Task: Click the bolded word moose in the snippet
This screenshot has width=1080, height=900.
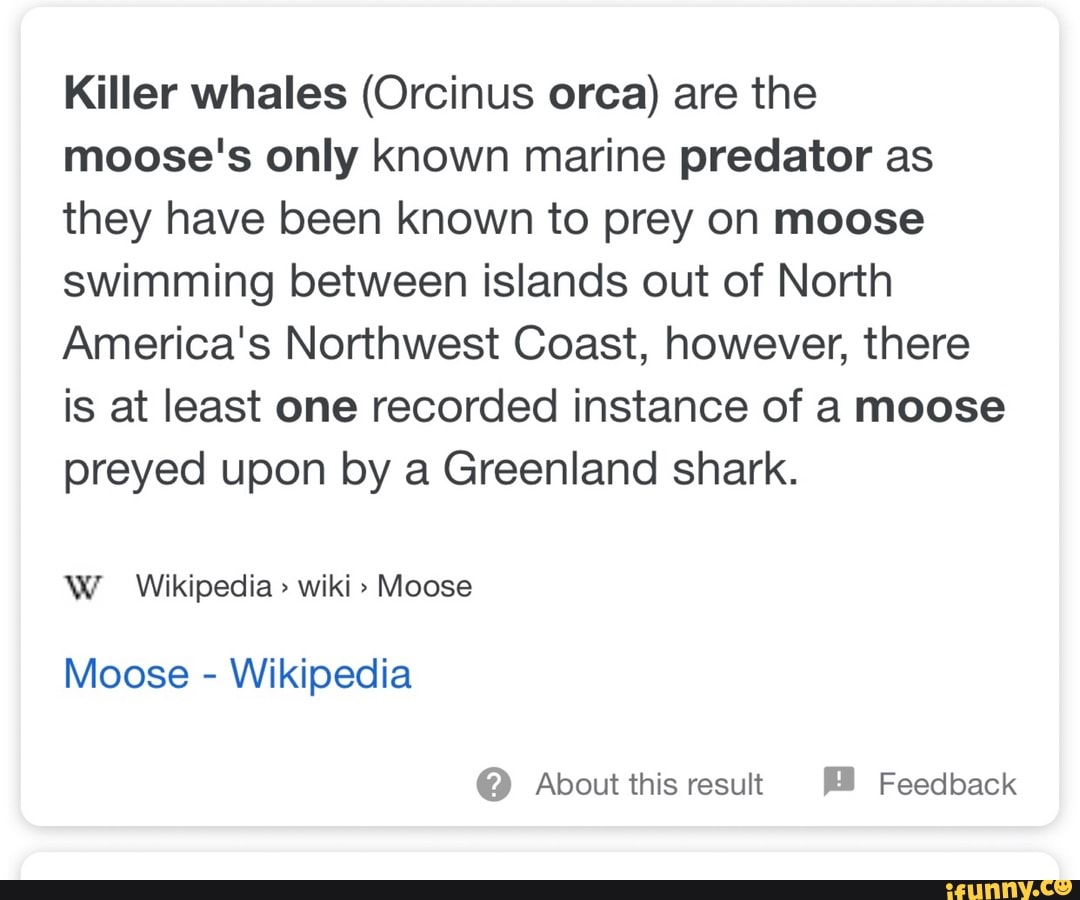Action: (849, 218)
